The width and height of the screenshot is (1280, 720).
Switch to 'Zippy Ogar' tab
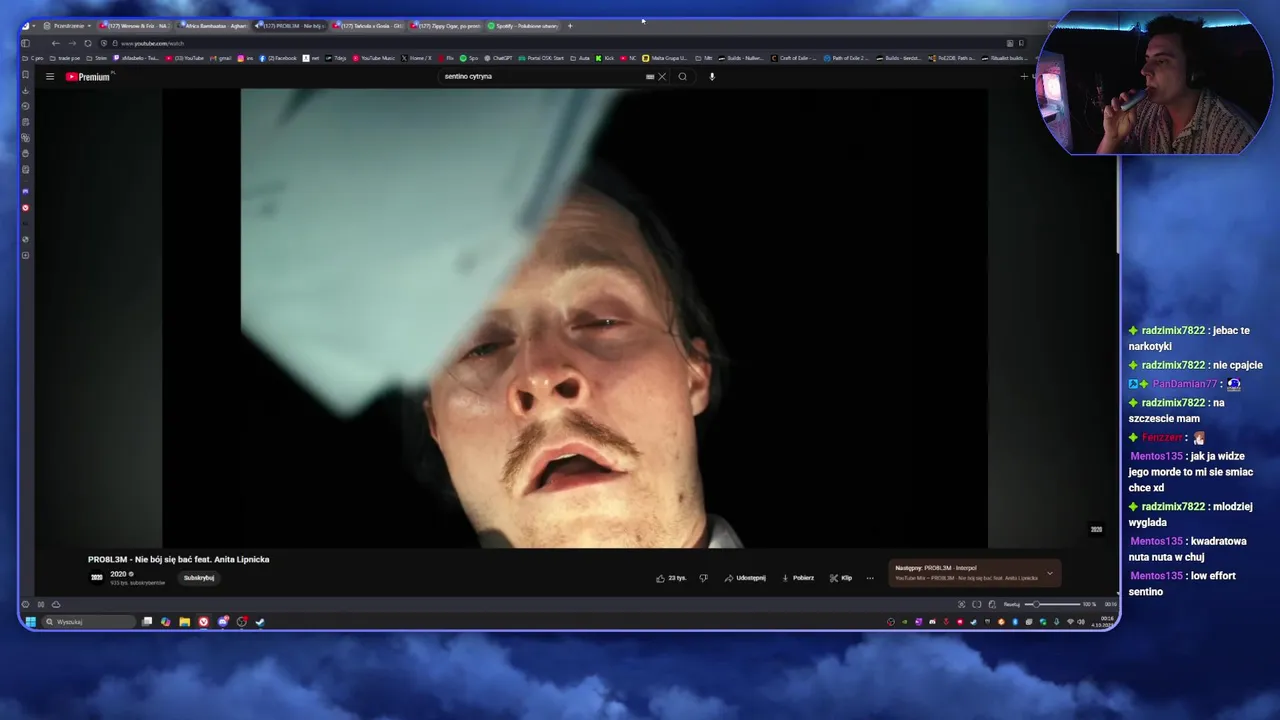coord(446,26)
